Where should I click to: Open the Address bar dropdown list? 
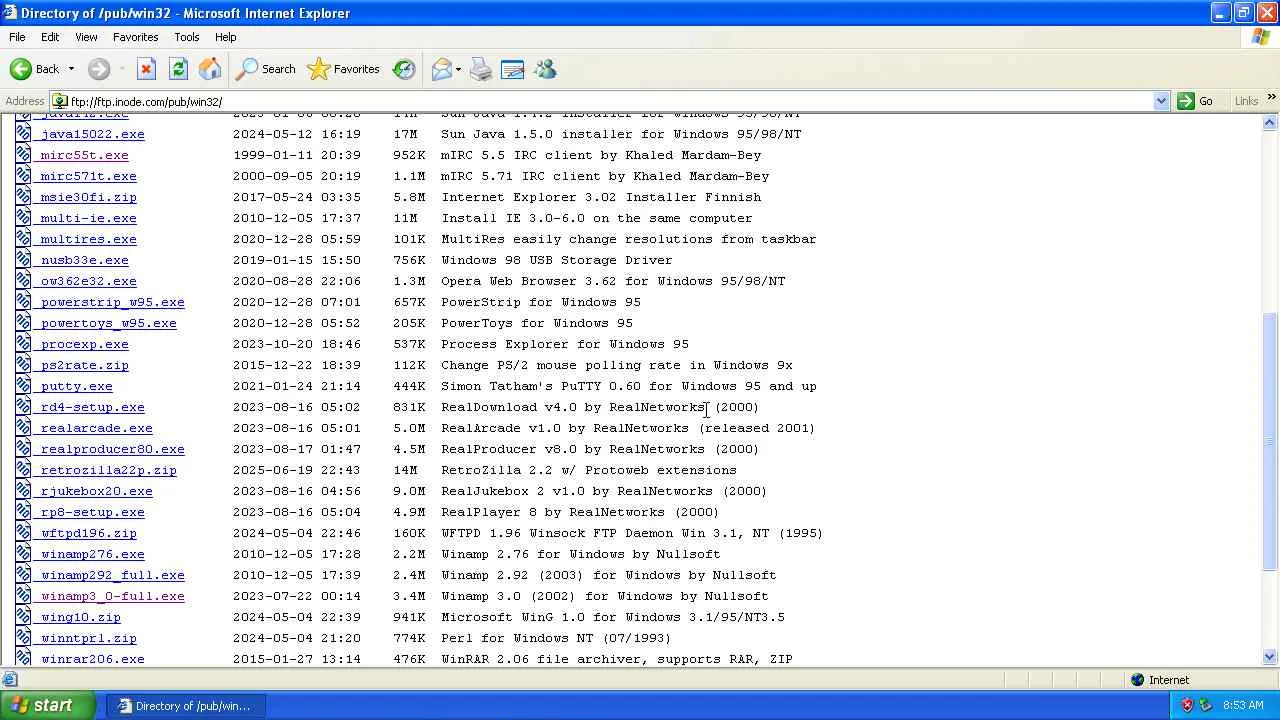click(x=1161, y=101)
